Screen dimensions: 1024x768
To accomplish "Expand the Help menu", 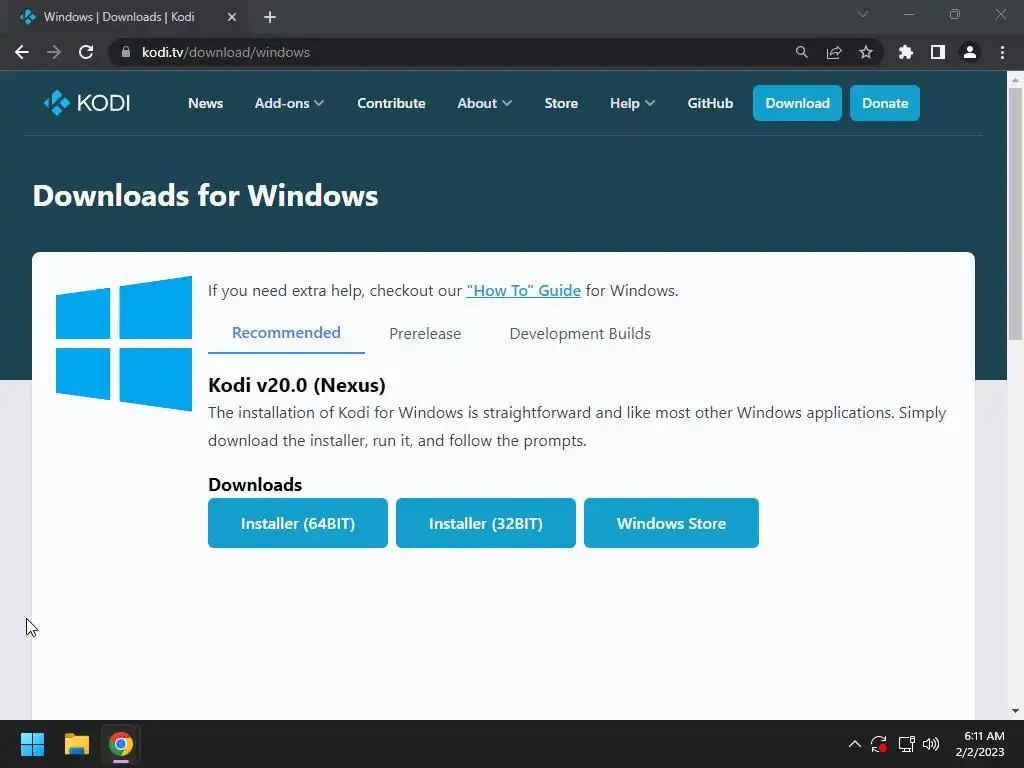I will click(632, 103).
